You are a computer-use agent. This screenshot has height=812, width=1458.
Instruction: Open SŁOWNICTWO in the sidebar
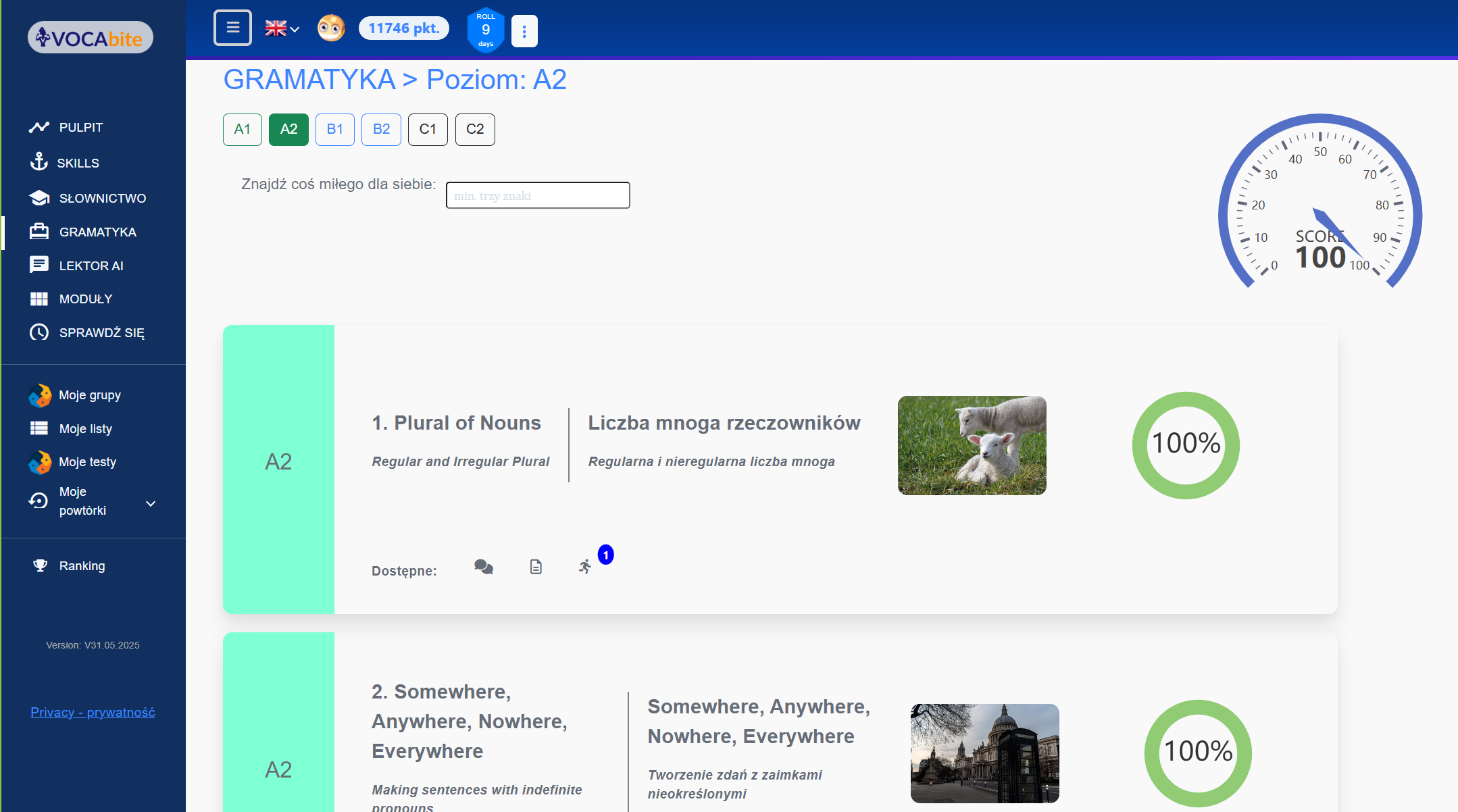103,198
